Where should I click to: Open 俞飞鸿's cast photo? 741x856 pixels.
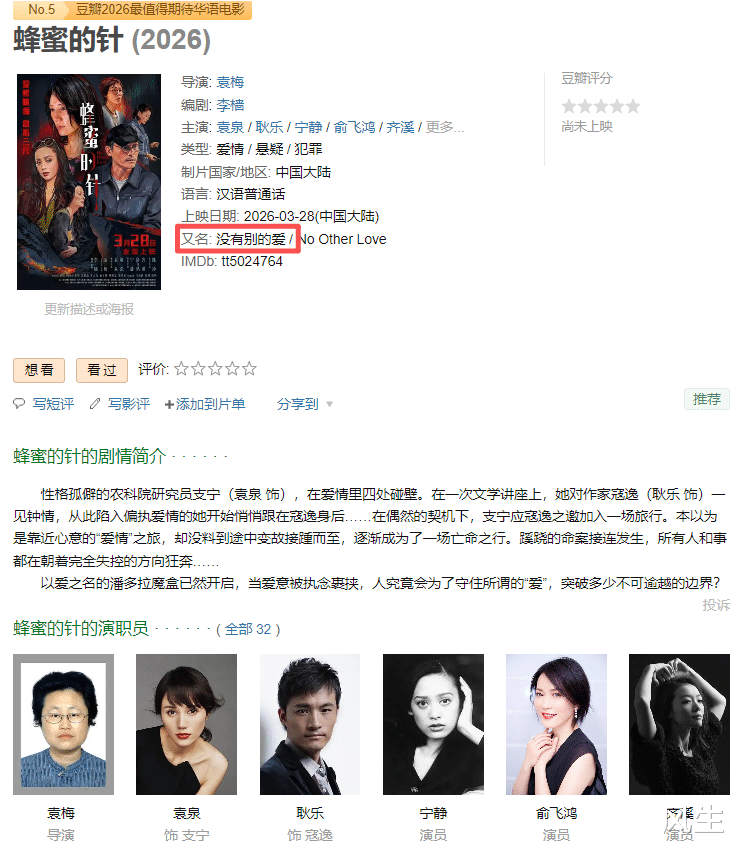pyautogui.click(x=556, y=724)
